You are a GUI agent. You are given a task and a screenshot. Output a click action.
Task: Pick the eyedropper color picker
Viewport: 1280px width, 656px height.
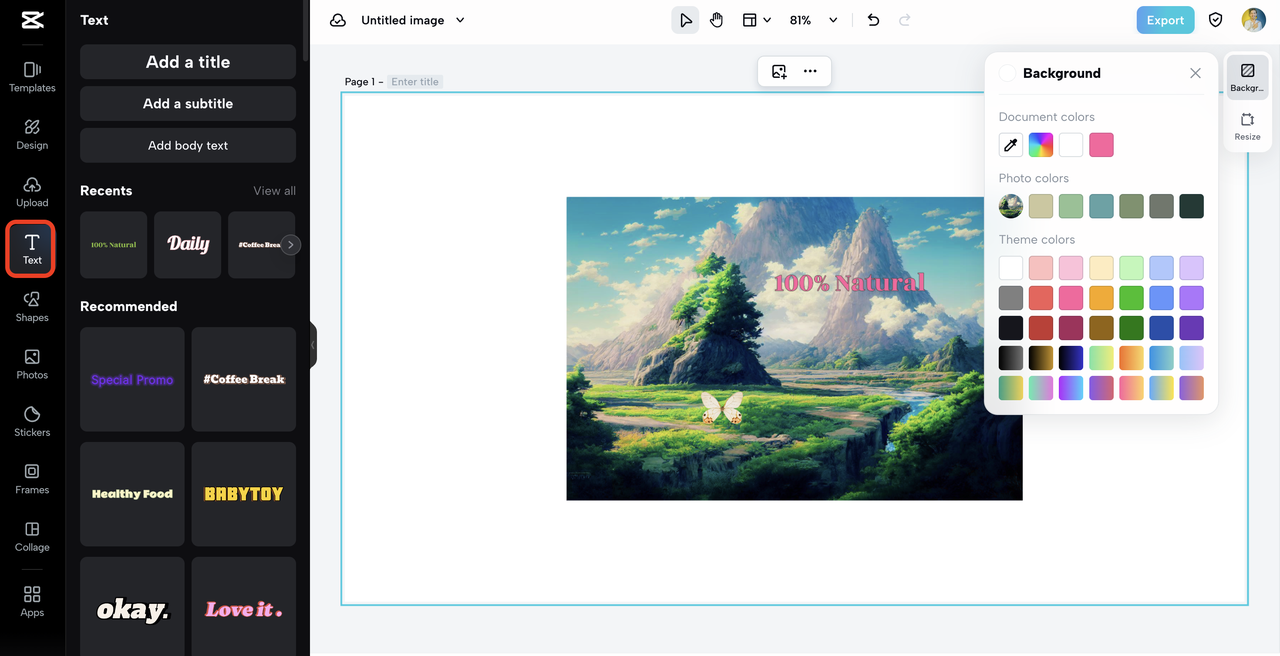pos(1011,145)
